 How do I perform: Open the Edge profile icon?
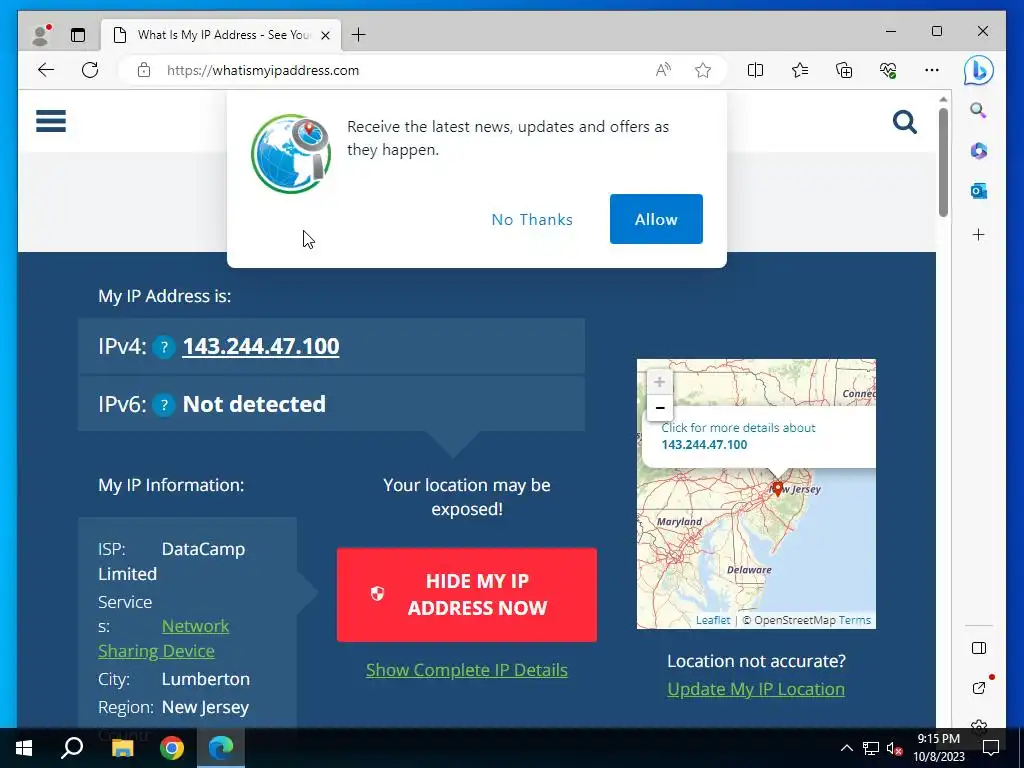[41, 35]
